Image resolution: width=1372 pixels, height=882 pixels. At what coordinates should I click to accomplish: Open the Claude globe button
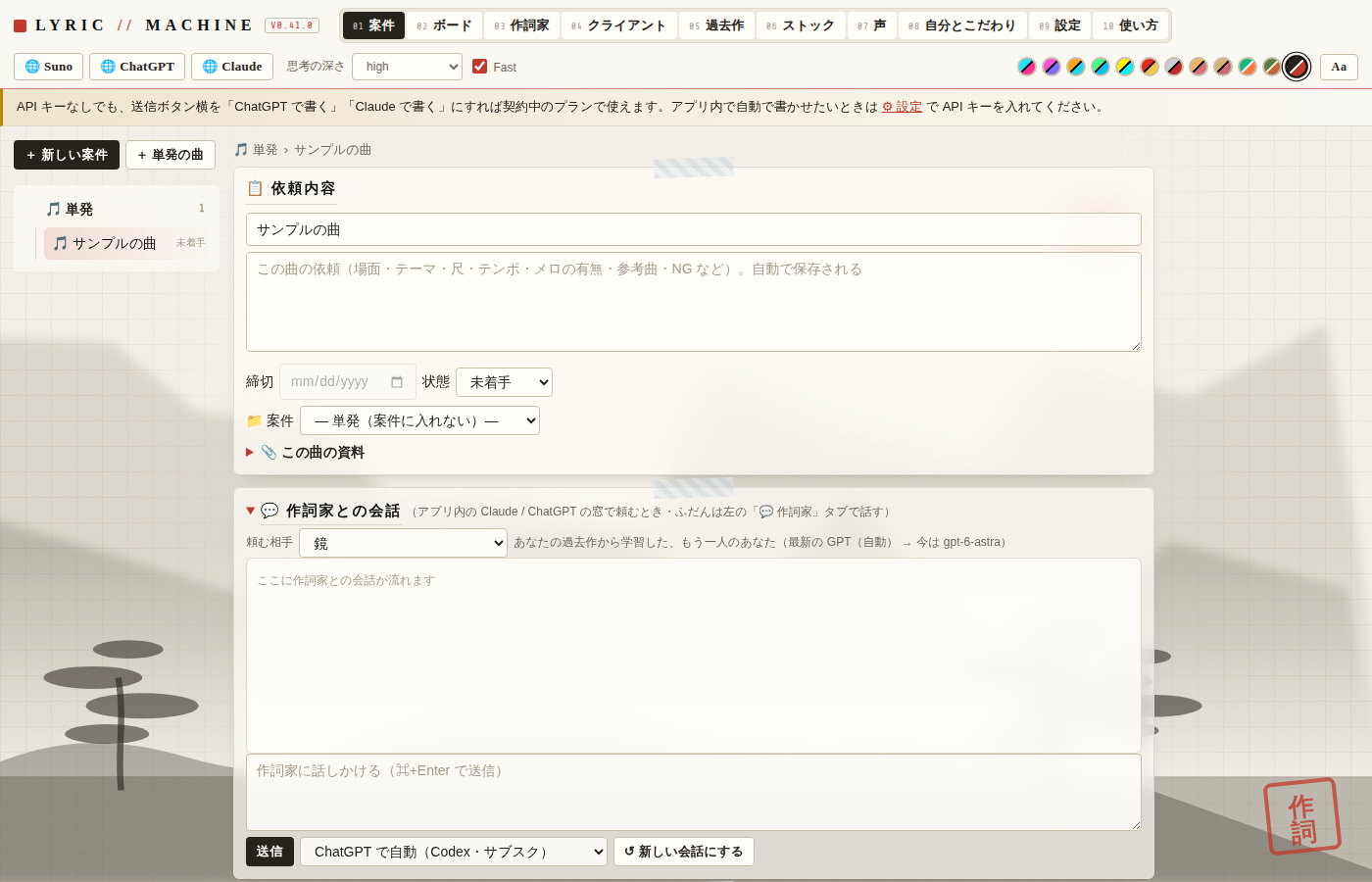[232, 67]
